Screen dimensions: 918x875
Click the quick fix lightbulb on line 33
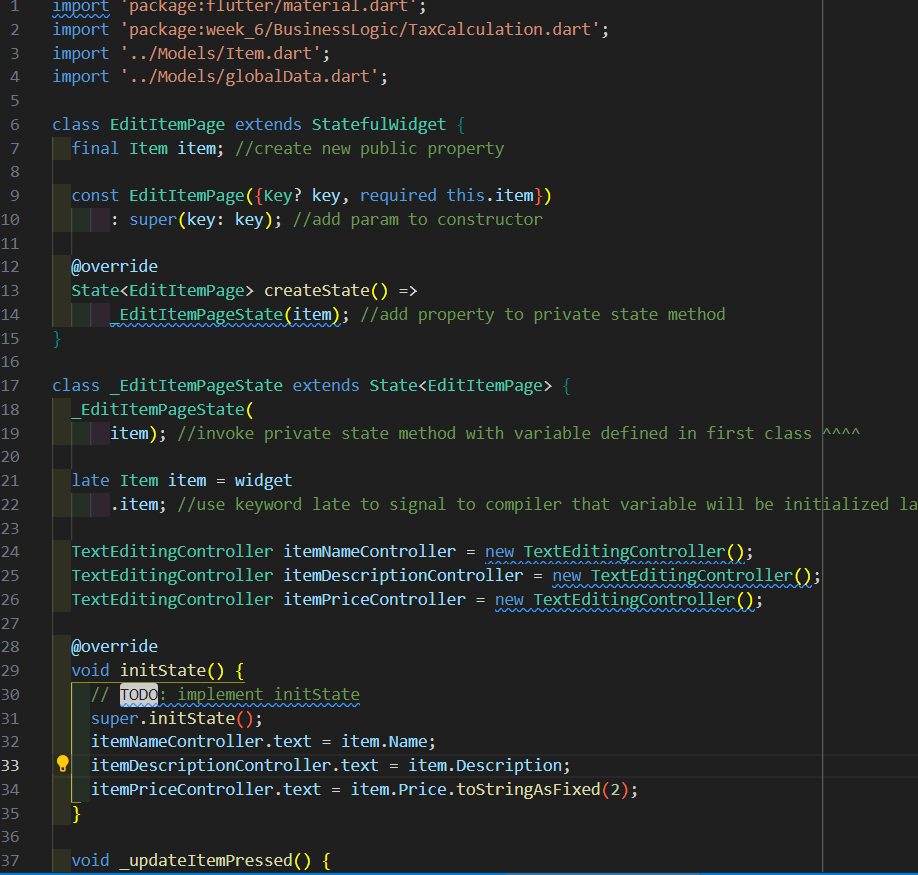(62, 765)
